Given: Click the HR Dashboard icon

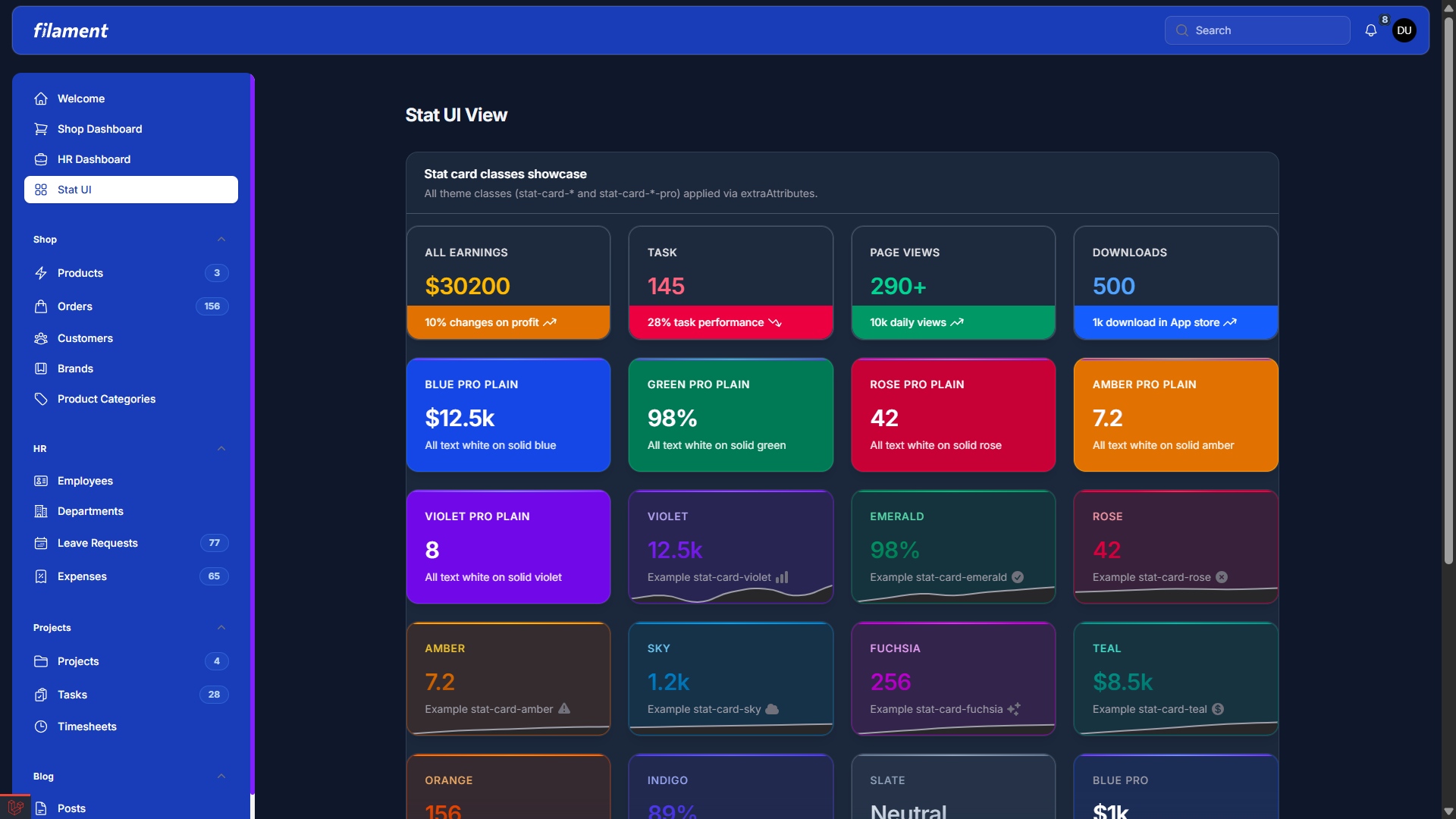Looking at the screenshot, I should 41,159.
